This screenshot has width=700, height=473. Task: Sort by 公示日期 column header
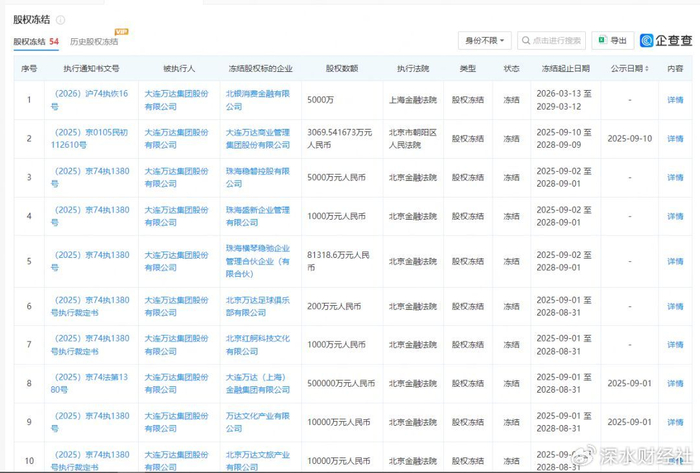coord(629,68)
